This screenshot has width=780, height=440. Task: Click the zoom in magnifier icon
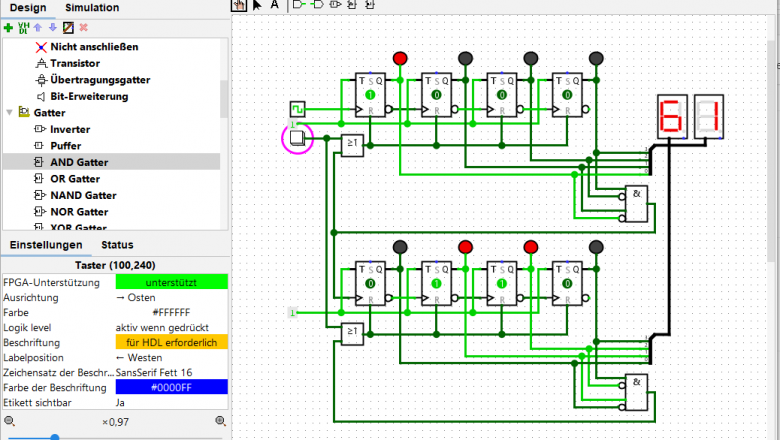pyautogui.click(x=221, y=422)
